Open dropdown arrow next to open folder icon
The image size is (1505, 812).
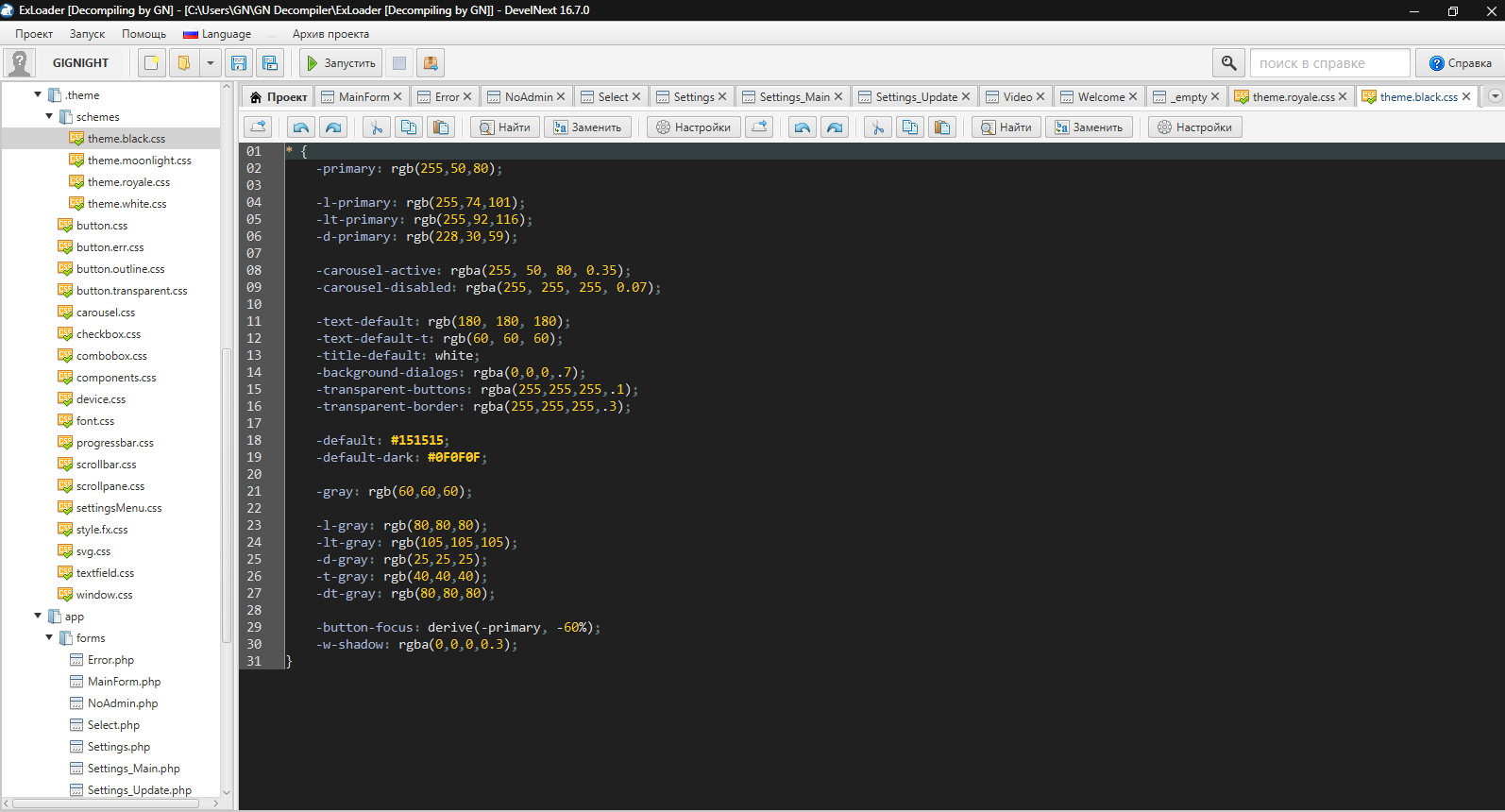point(211,63)
